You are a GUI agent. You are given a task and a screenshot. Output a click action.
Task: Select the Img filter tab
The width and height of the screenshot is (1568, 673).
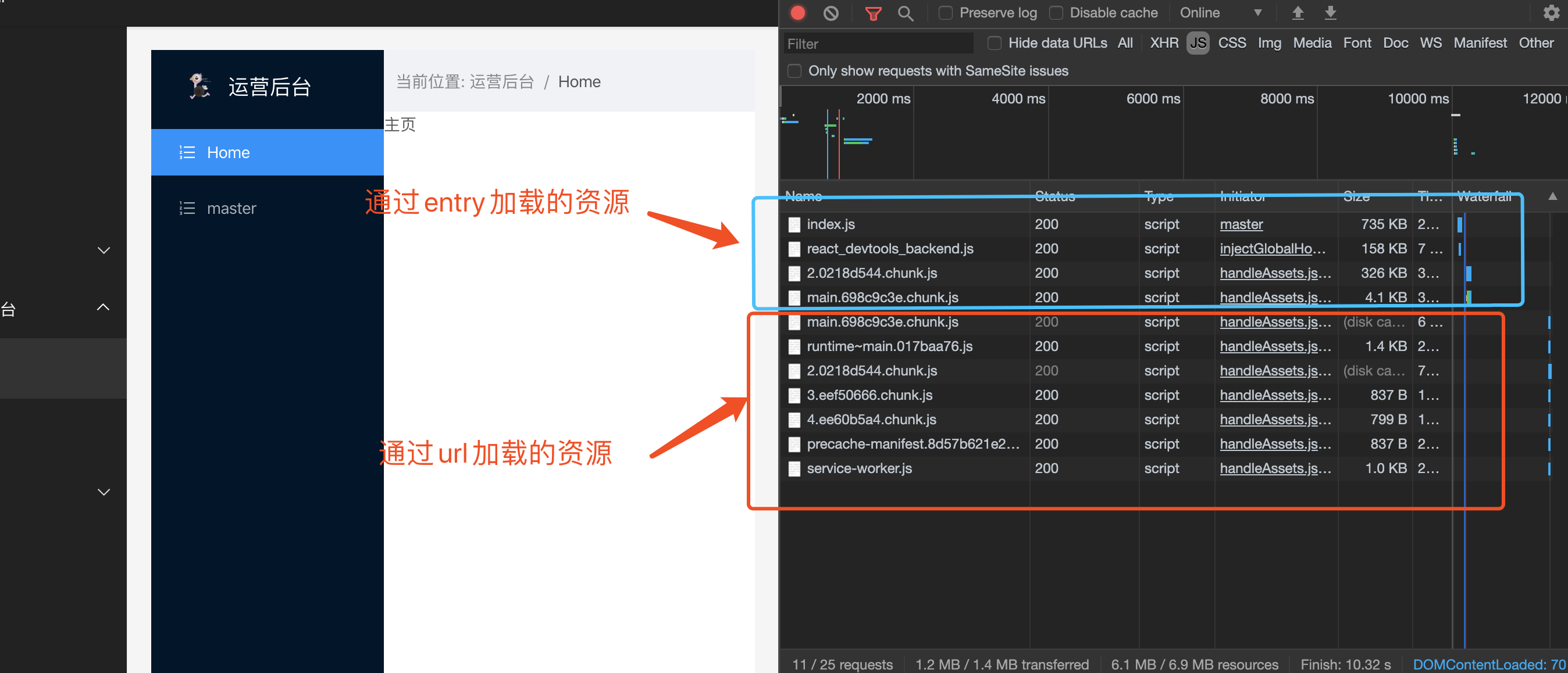point(1269,42)
